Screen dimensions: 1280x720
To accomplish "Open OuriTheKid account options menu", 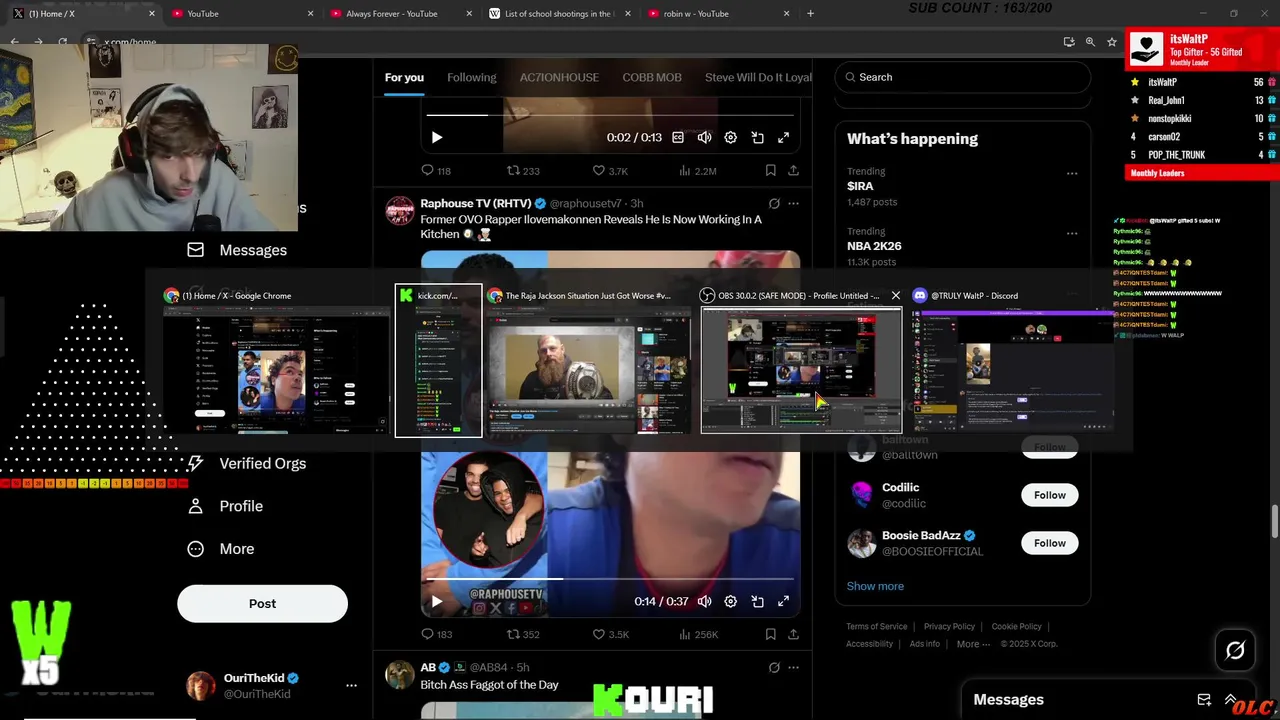I will [x=351, y=686].
